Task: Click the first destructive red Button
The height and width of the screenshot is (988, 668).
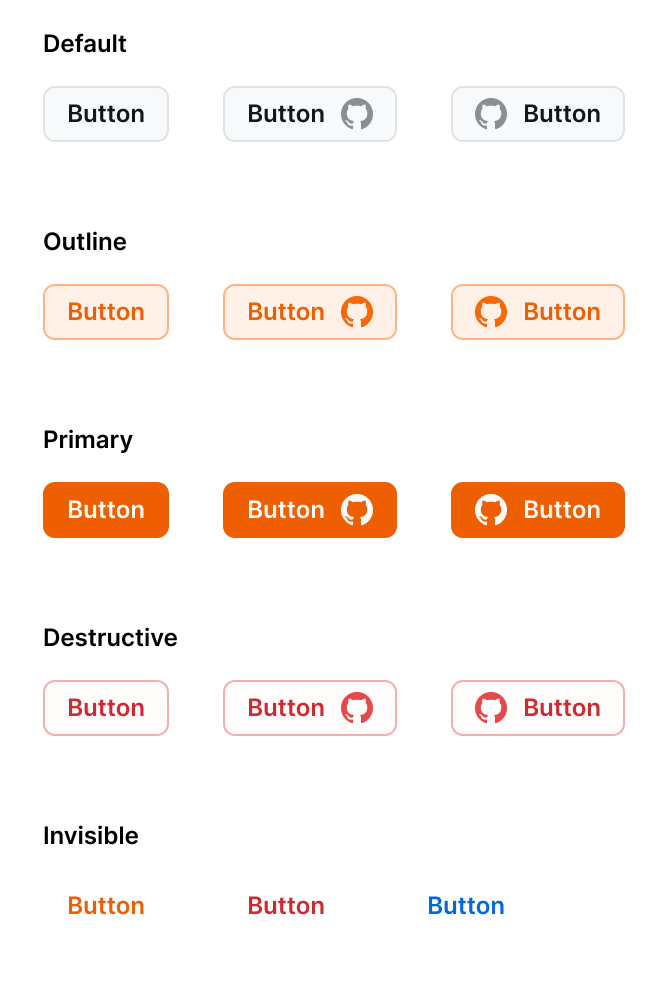Action: (x=106, y=708)
